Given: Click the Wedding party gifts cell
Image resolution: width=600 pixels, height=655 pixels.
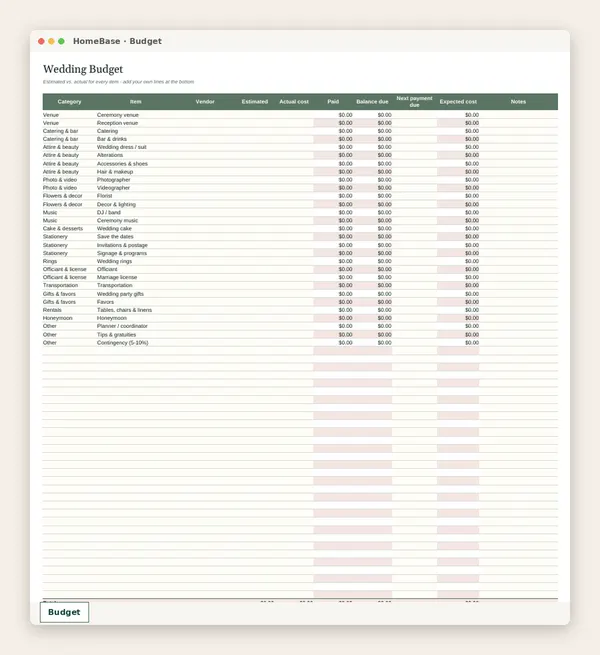Looking at the screenshot, I should 135,294.
